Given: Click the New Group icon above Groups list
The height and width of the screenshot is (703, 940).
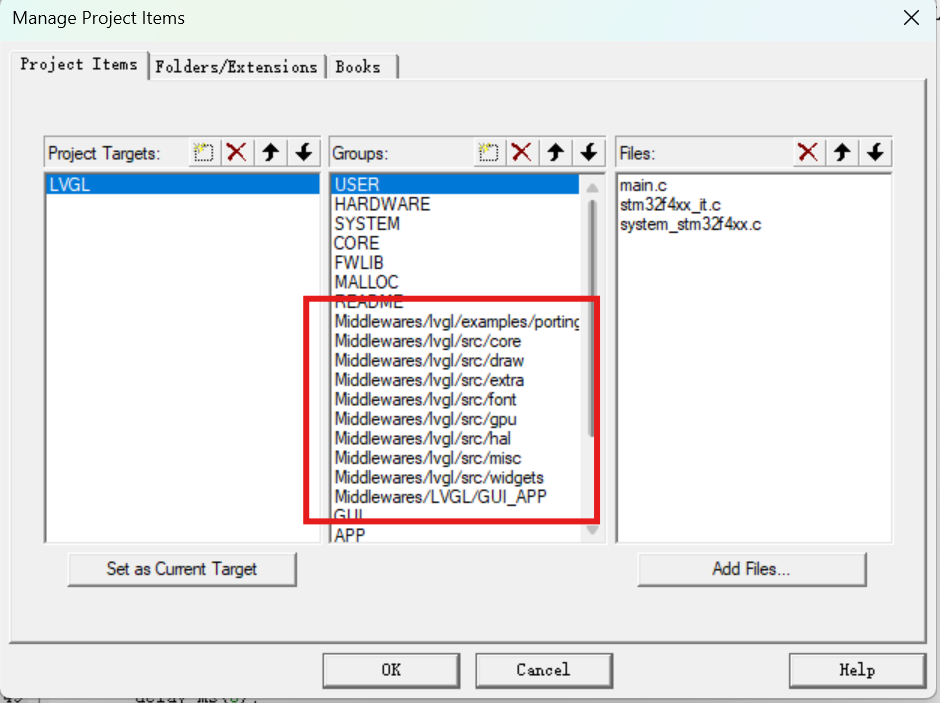Looking at the screenshot, I should (x=489, y=152).
